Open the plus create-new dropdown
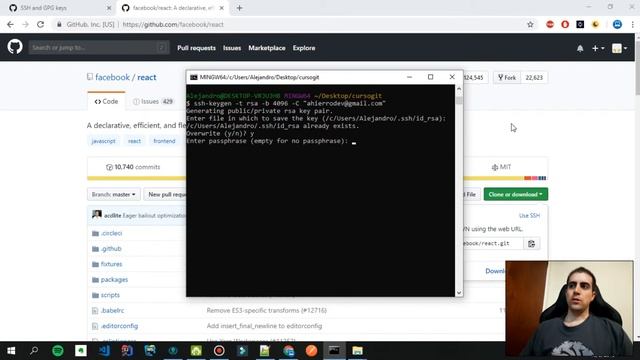 (598, 48)
